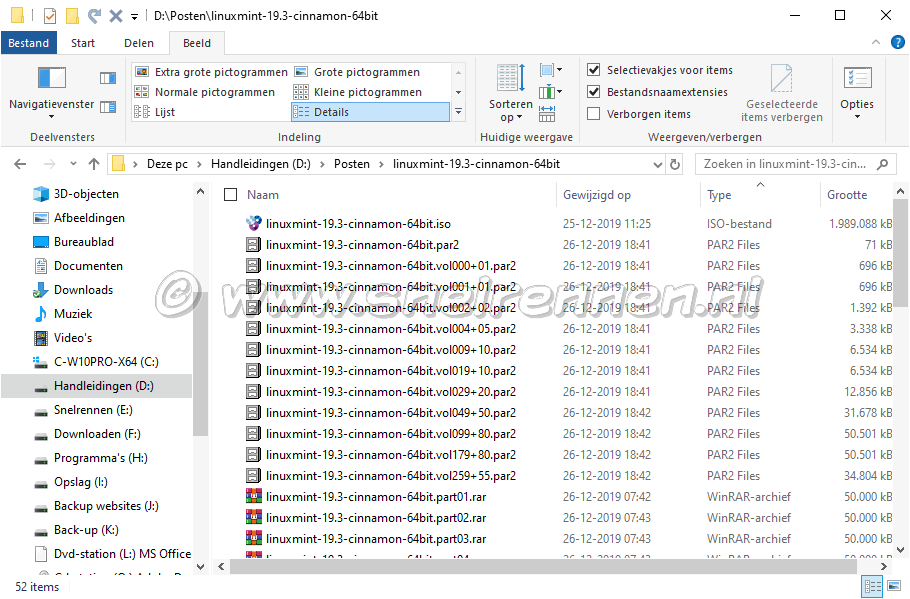Choose the Lijst layout option
The height and width of the screenshot is (599, 910).
[x=154, y=112]
